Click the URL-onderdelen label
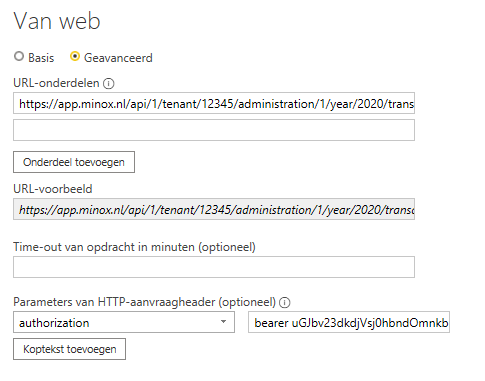Viewport: 485px width, 381px height. (x=56, y=83)
